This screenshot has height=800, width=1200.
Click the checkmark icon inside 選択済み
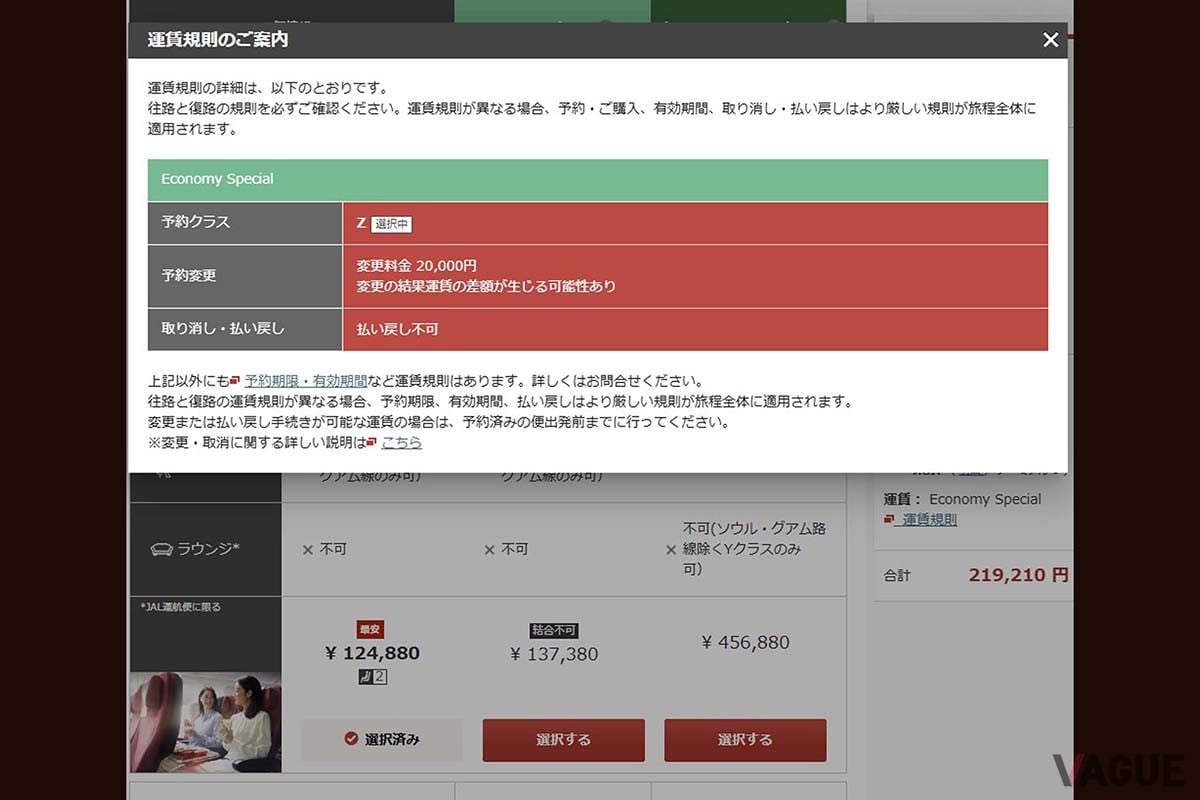point(350,740)
